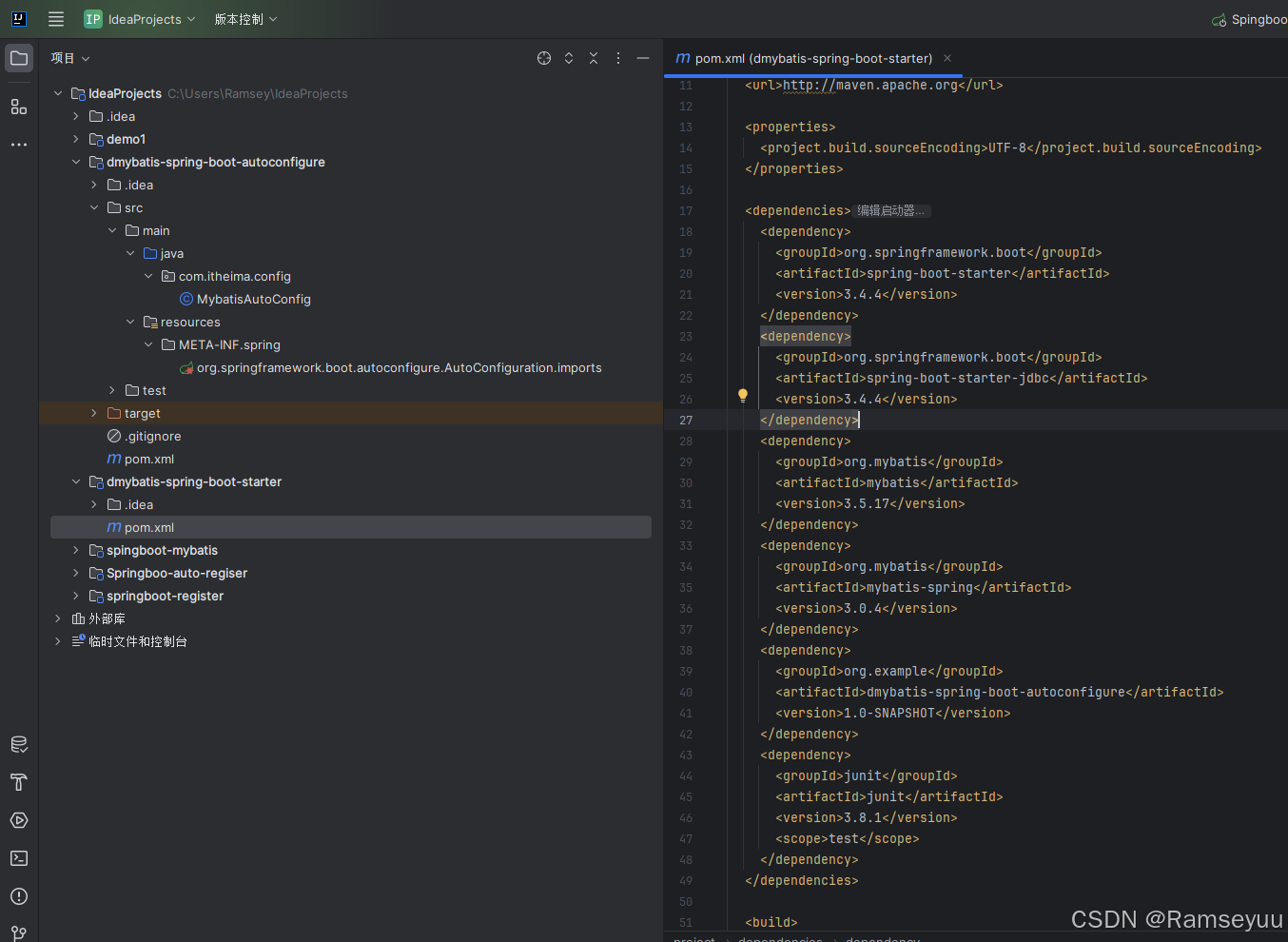Open the Terminal tool window icon
The width and height of the screenshot is (1288, 942).
pyautogui.click(x=19, y=858)
